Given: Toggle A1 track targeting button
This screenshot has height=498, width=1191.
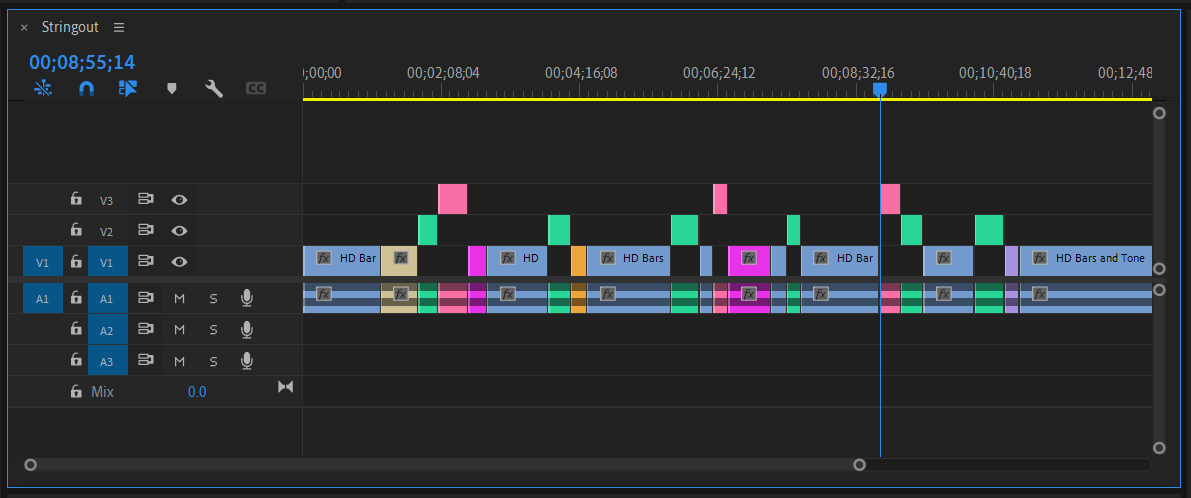Looking at the screenshot, I should (107, 299).
